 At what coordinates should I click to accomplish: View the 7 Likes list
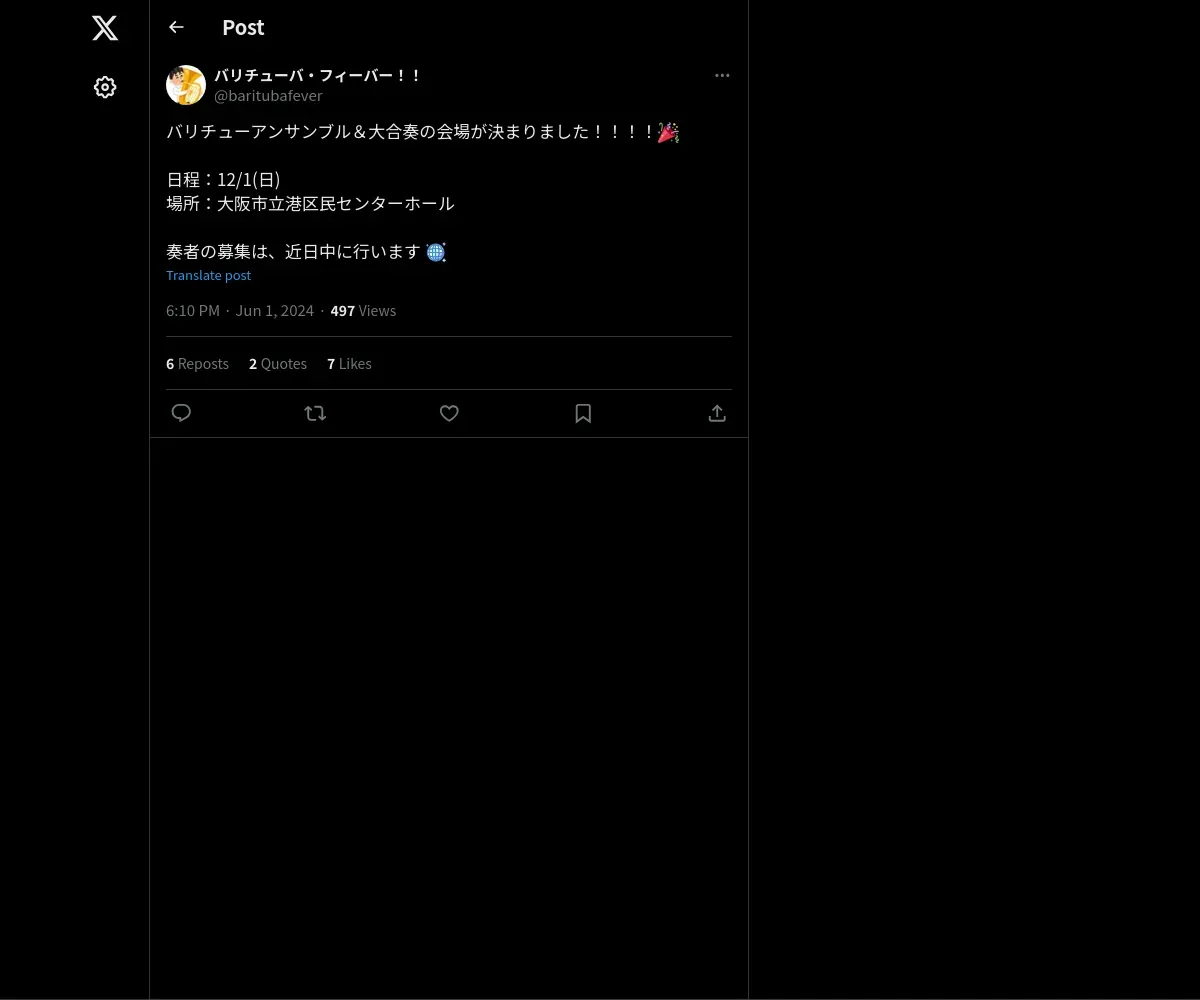(349, 364)
